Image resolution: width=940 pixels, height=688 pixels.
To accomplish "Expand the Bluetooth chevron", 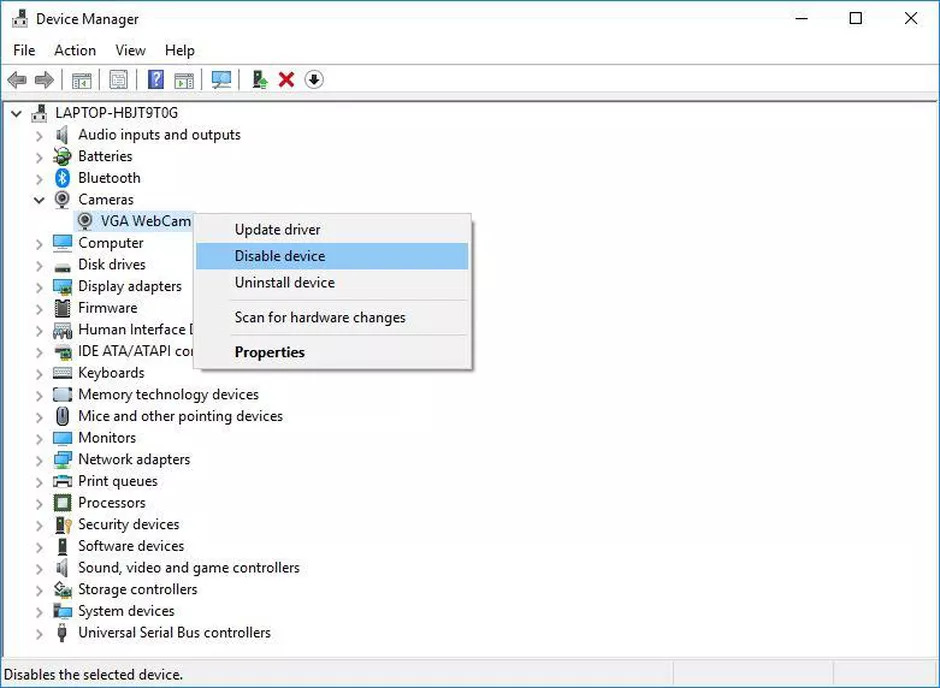I will [x=39, y=179].
